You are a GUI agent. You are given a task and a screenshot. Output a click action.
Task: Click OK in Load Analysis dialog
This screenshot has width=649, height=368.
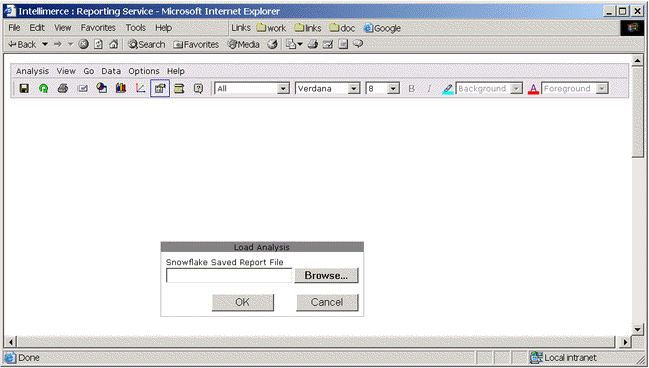(243, 303)
